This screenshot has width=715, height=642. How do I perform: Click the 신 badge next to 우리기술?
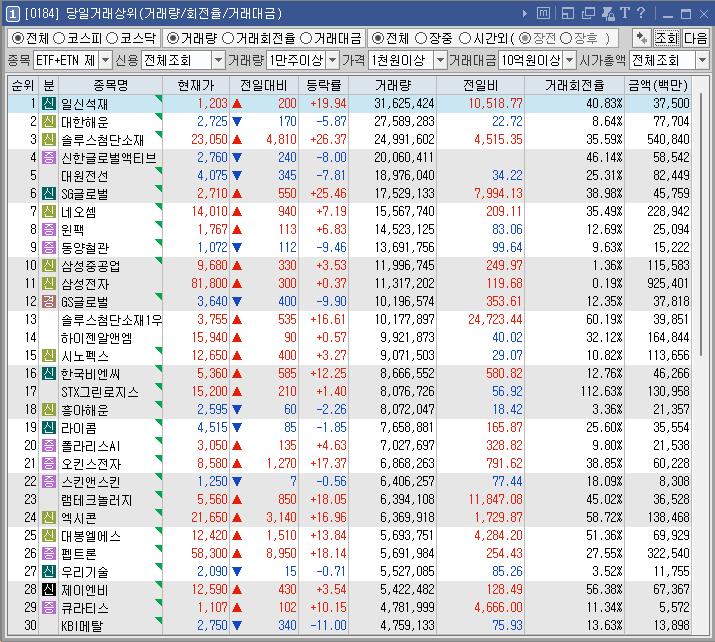(x=49, y=571)
